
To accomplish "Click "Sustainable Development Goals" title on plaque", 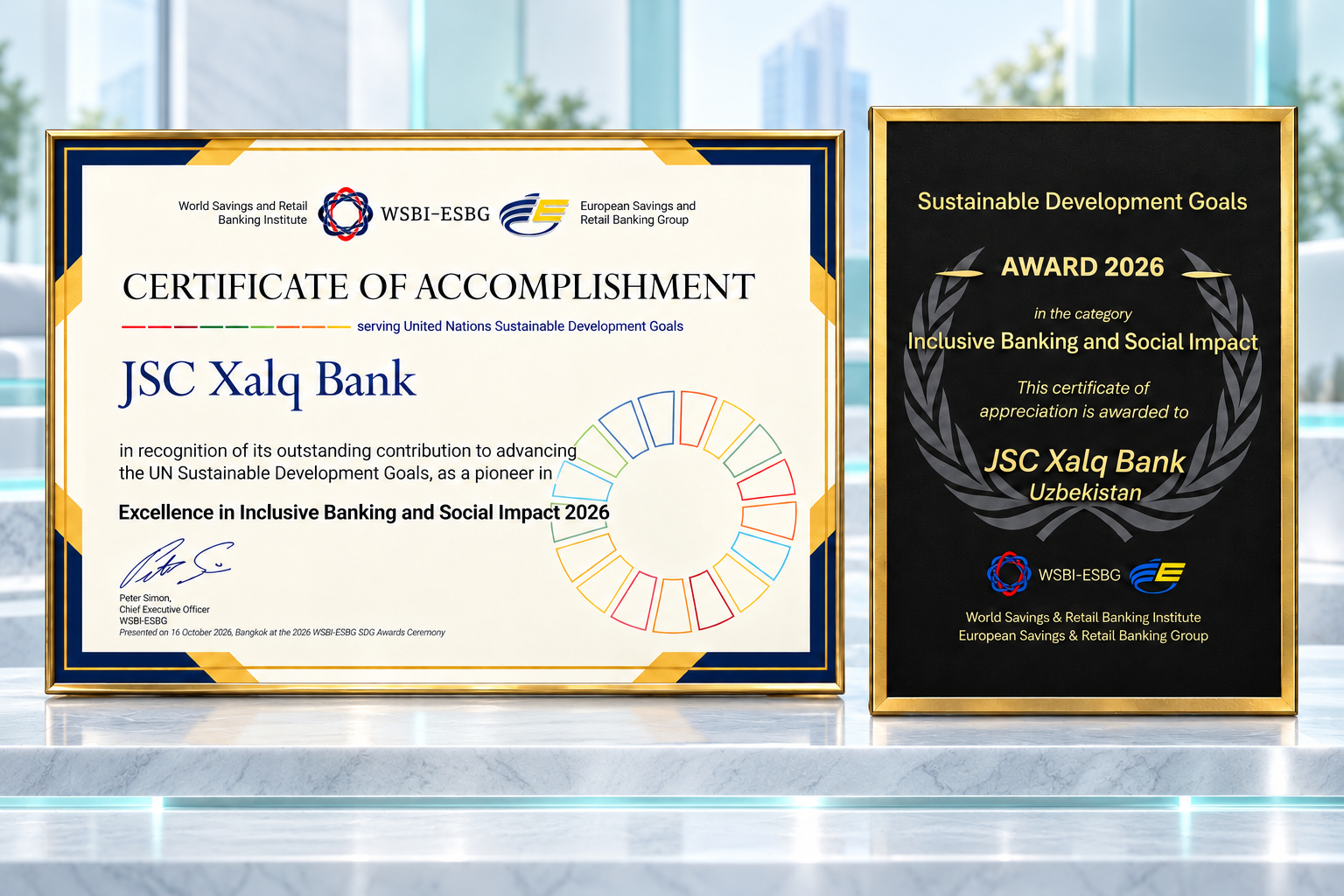I will (x=1082, y=202).
